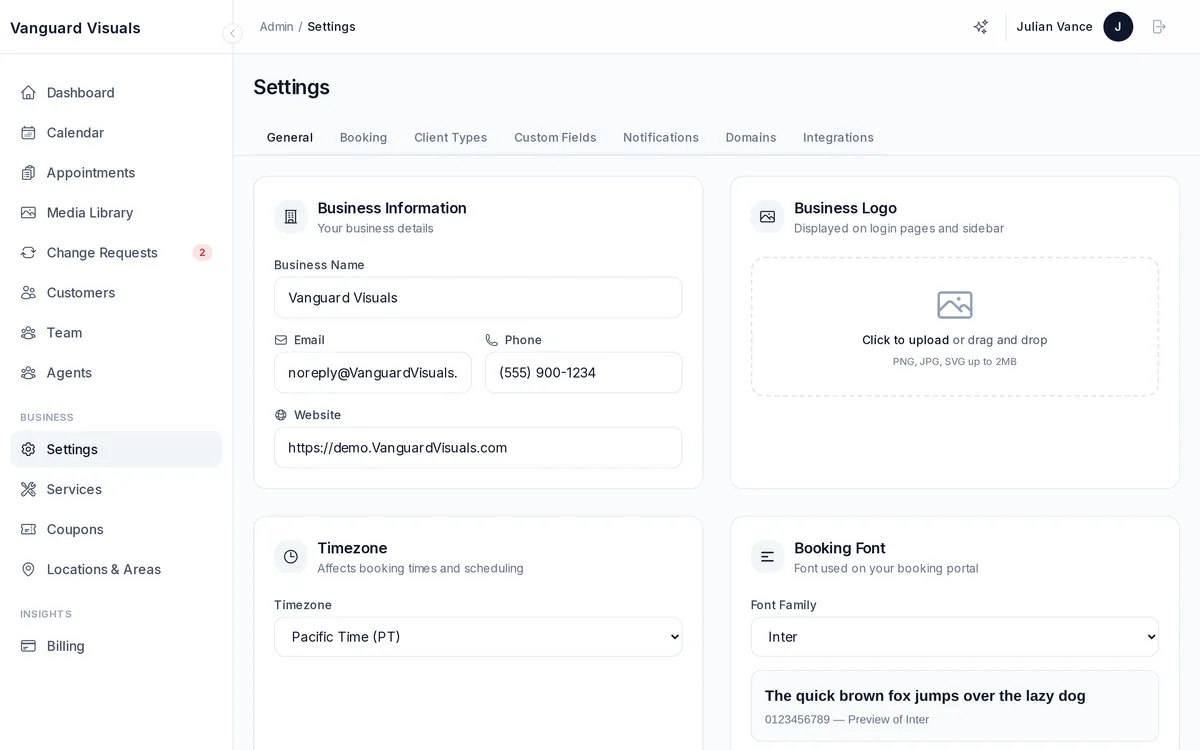Image resolution: width=1200 pixels, height=750 pixels.
Task: Select the Calendar icon in sidebar
Action: (73, 132)
